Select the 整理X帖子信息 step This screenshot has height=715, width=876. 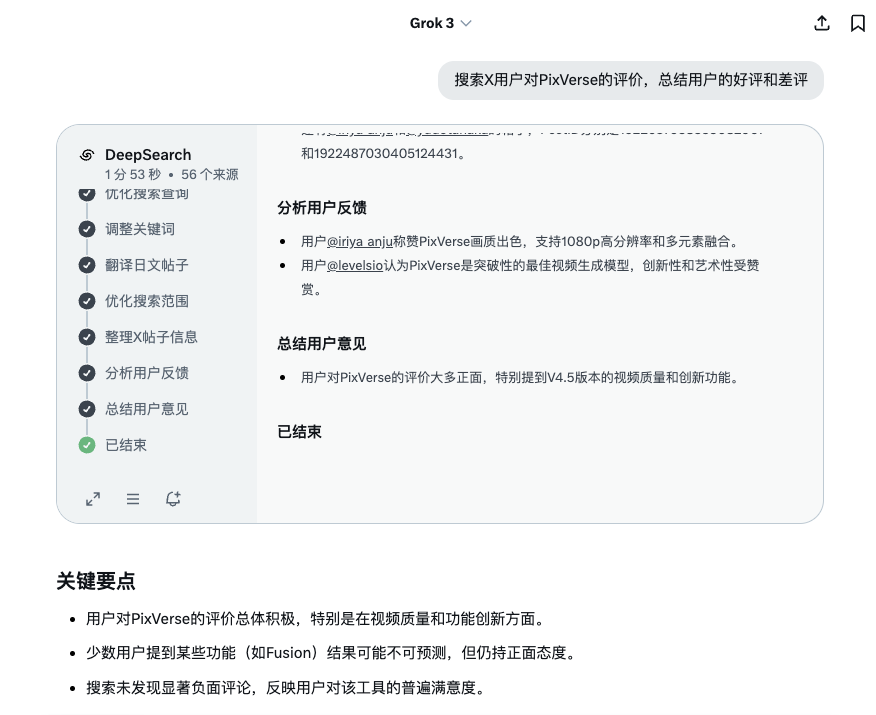coord(151,337)
